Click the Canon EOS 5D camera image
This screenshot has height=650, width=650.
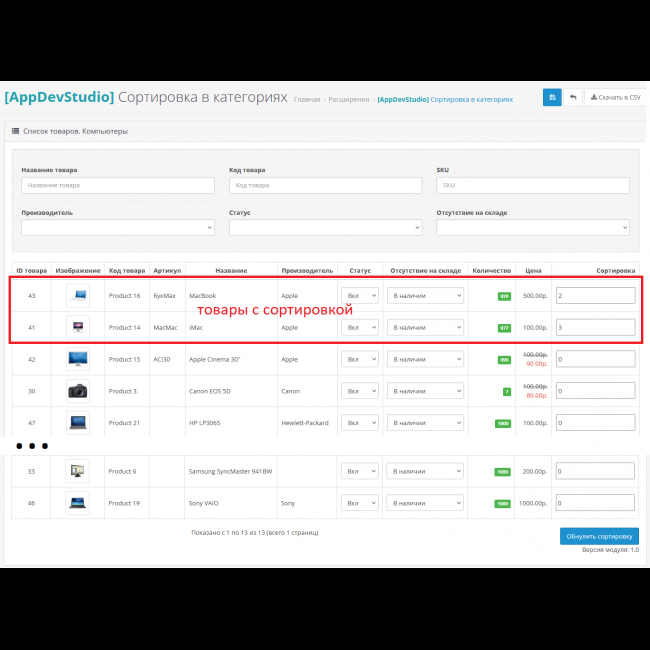(x=78, y=391)
